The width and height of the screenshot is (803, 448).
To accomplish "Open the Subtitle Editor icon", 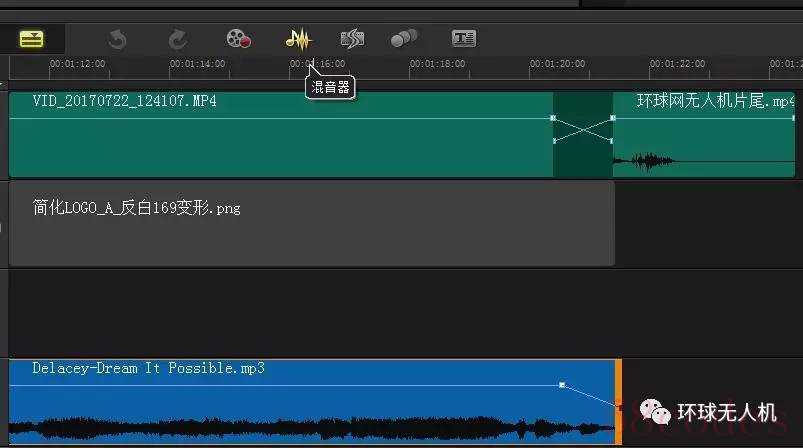I will pyautogui.click(x=464, y=38).
